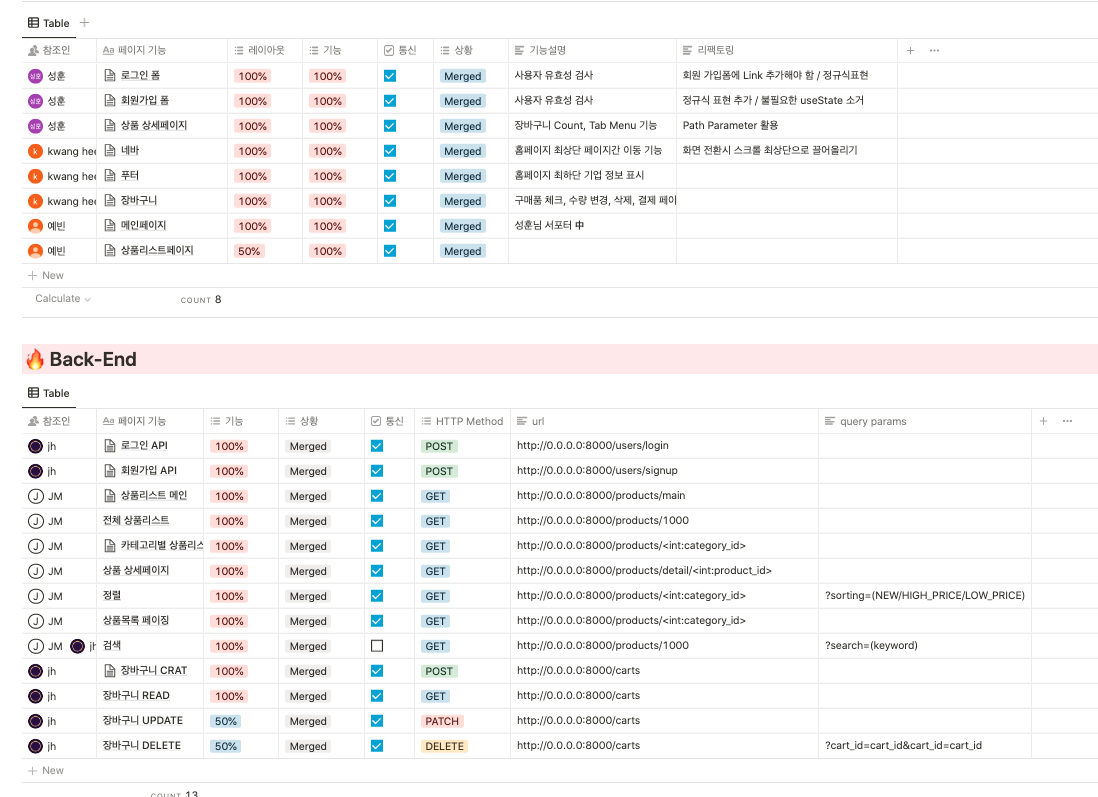This screenshot has width=1098, height=797.
Task: Open the 상품리스트 메인 page icon
Action: [109, 496]
